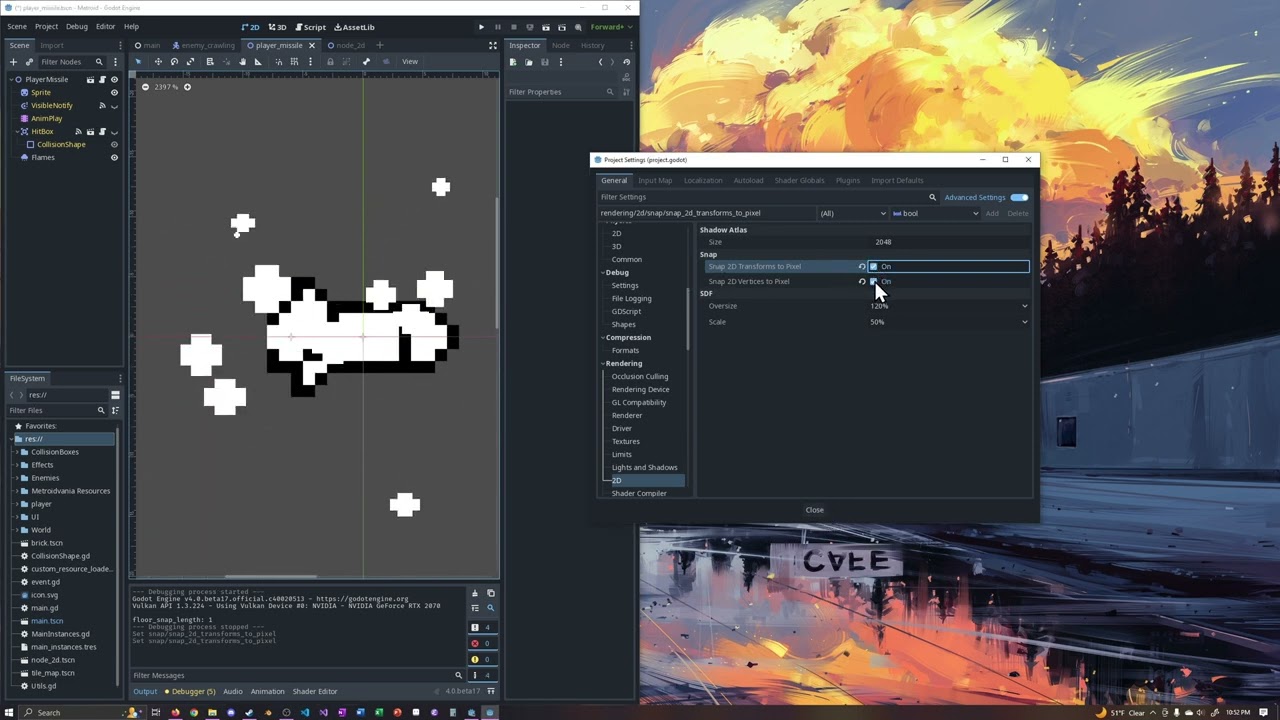Collapse the Rendering settings category
This screenshot has height=720, width=1280.
point(603,364)
